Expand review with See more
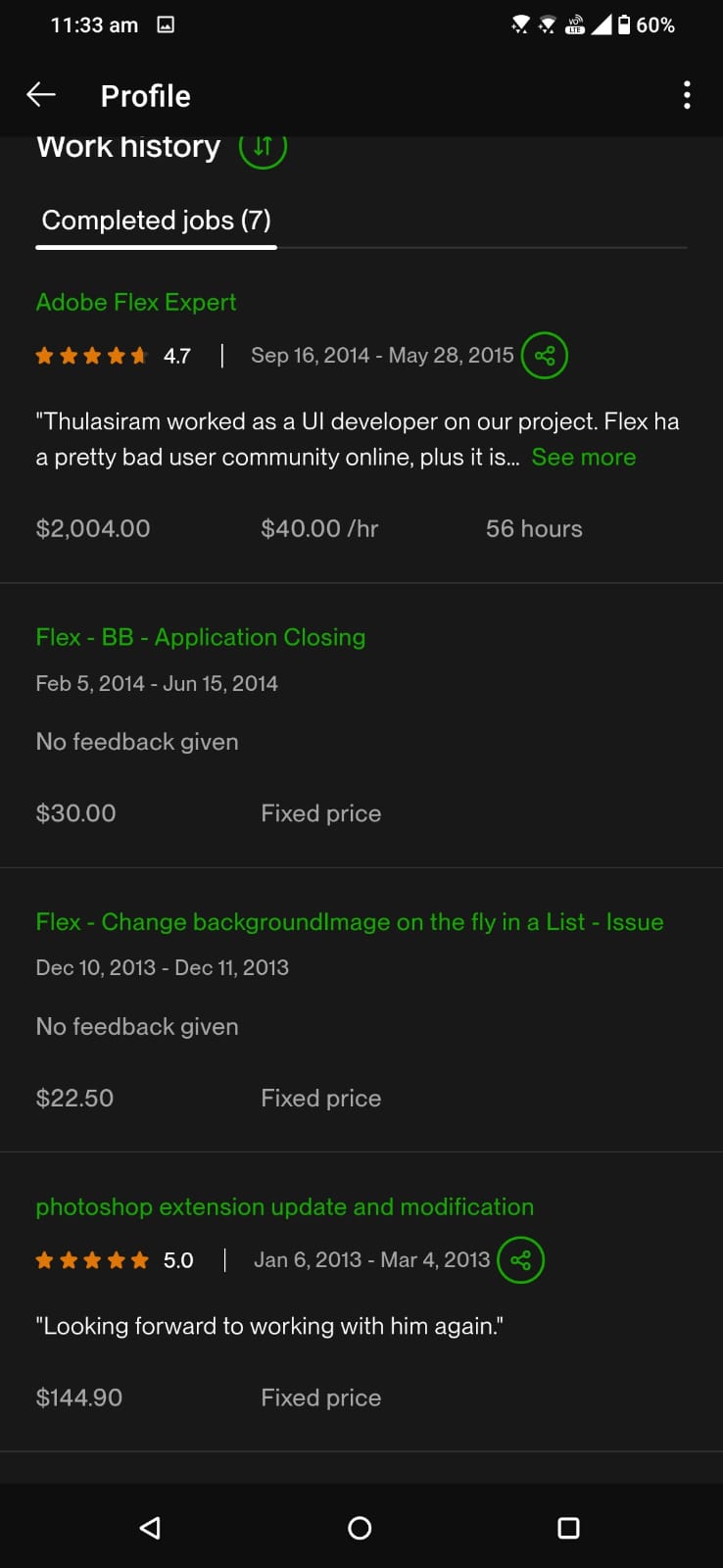This screenshot has width=723, height=1568. tap(583, 457)
